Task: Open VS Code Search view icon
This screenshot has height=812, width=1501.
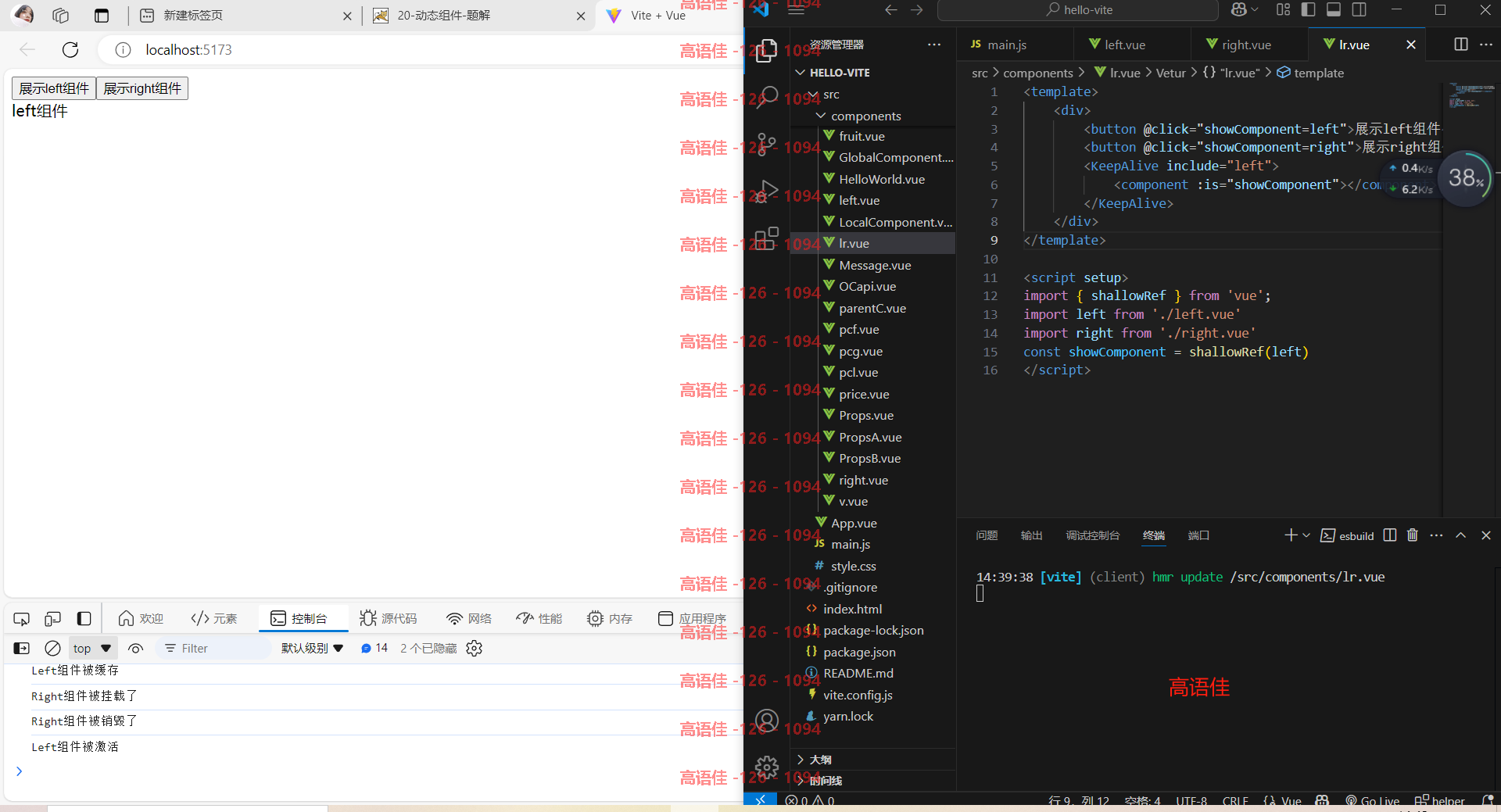Action: 767,97
